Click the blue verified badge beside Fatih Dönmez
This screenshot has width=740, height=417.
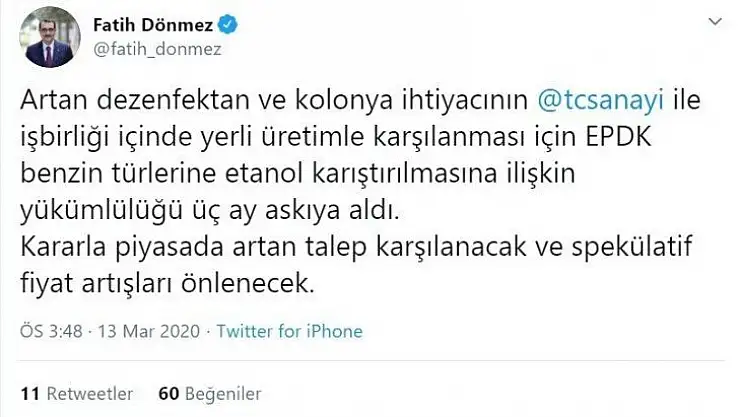230,21
